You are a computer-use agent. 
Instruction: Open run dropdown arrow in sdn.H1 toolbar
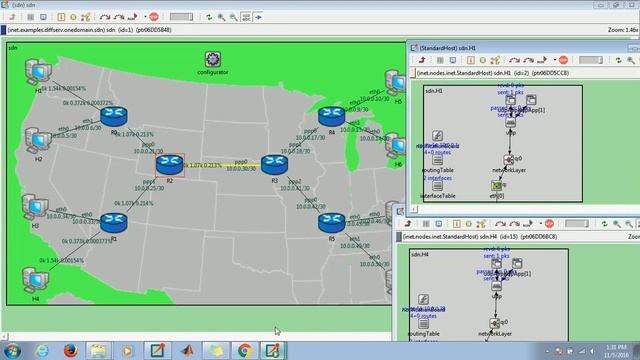click(x=555, y=60)
